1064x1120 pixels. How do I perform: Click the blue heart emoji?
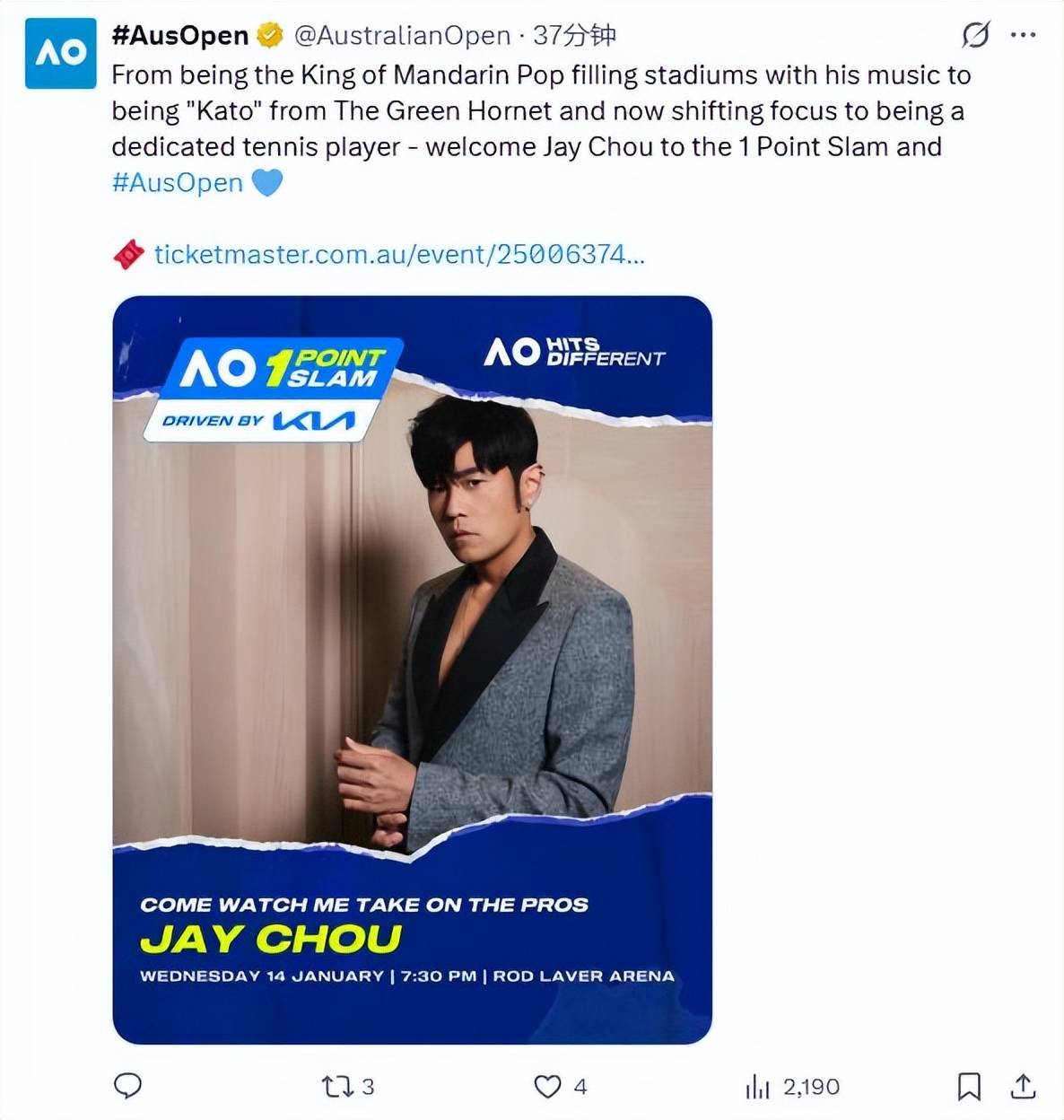pyautogui.click(x=267, y=183)
